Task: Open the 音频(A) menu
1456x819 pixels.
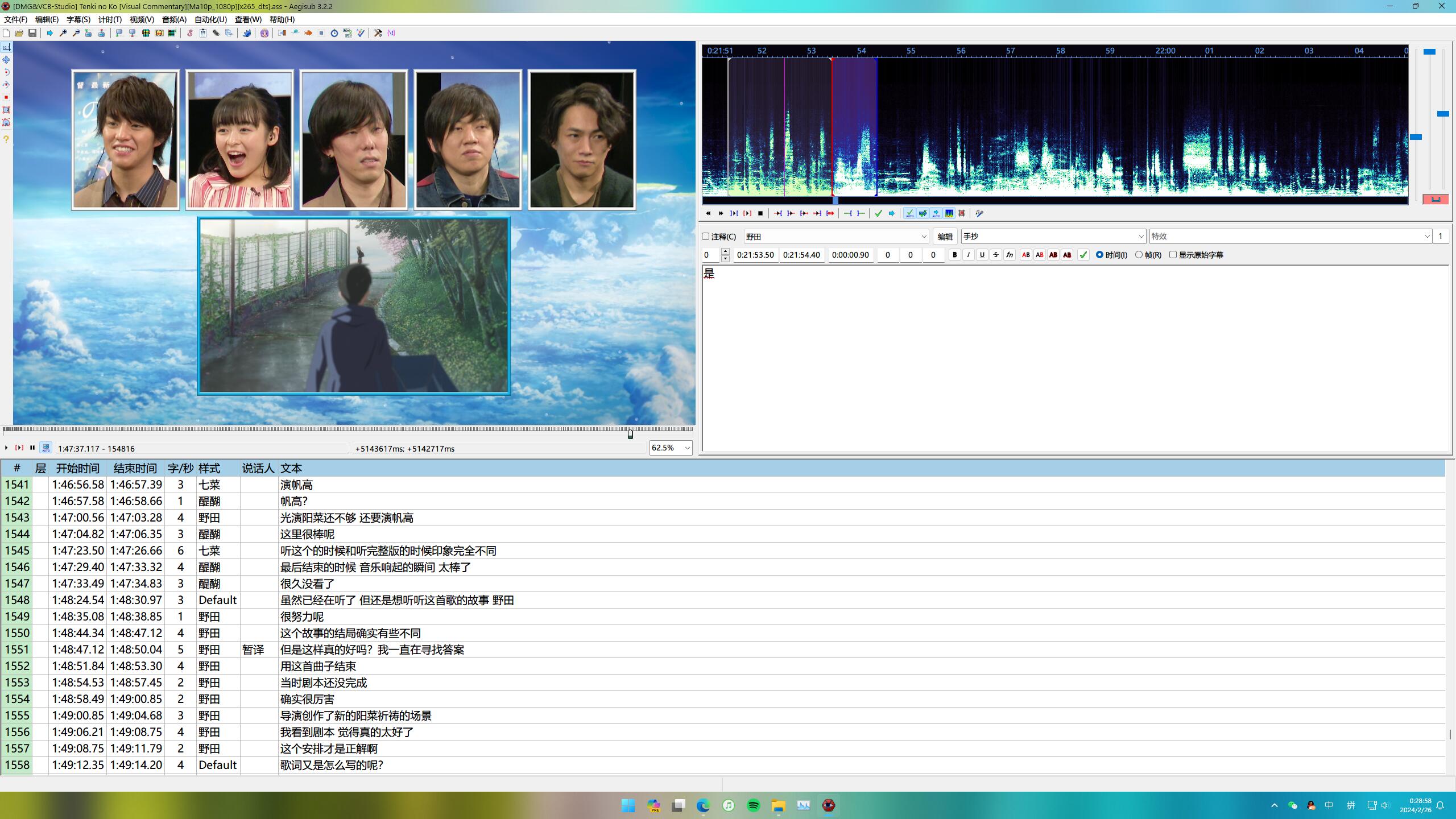Action: [174, 19]
